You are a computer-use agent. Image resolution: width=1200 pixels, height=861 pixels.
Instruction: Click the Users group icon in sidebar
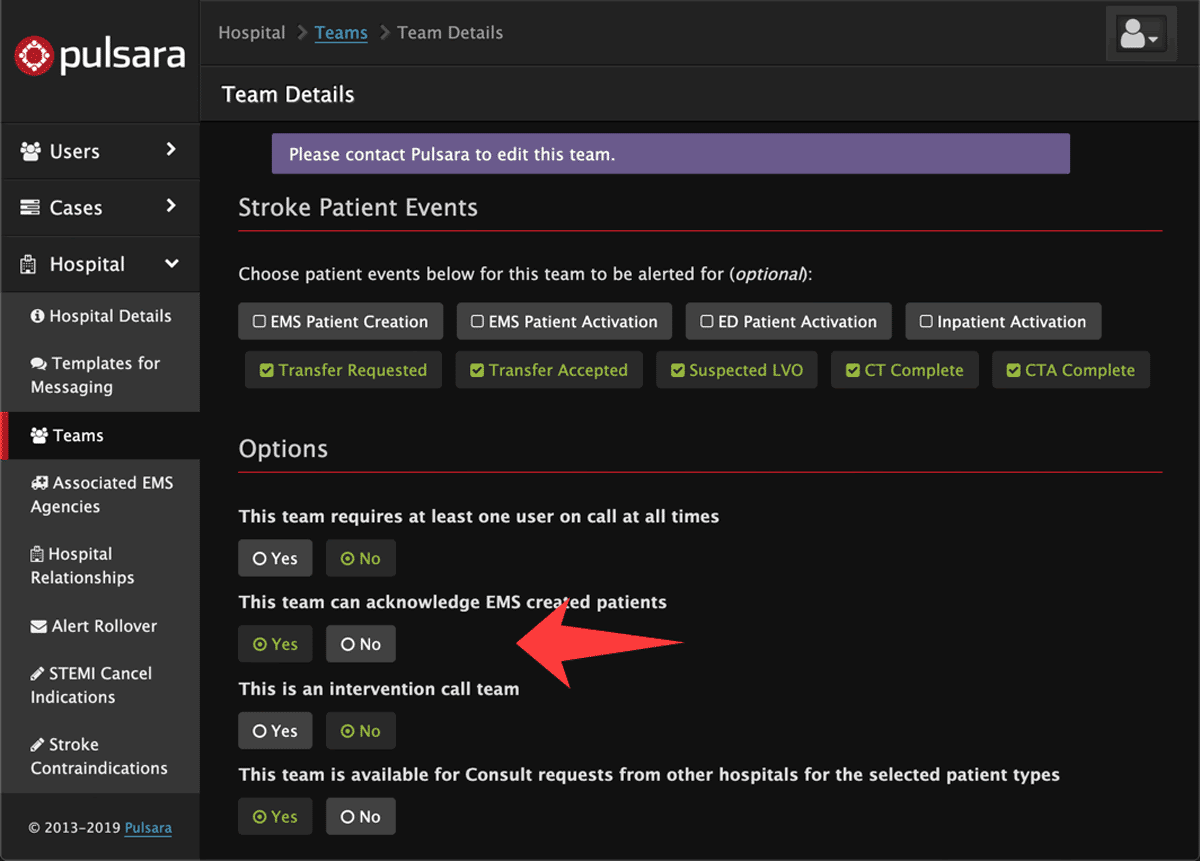tap(30, 152)
